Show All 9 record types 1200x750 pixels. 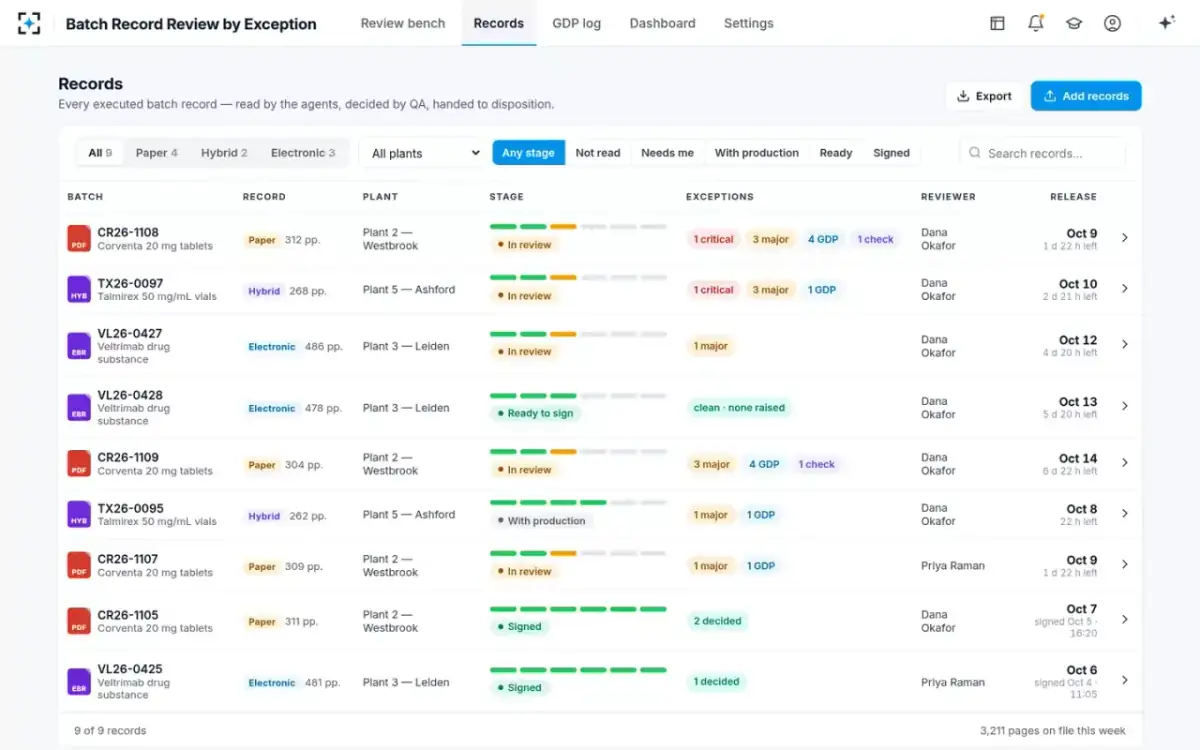click(100, 153)
